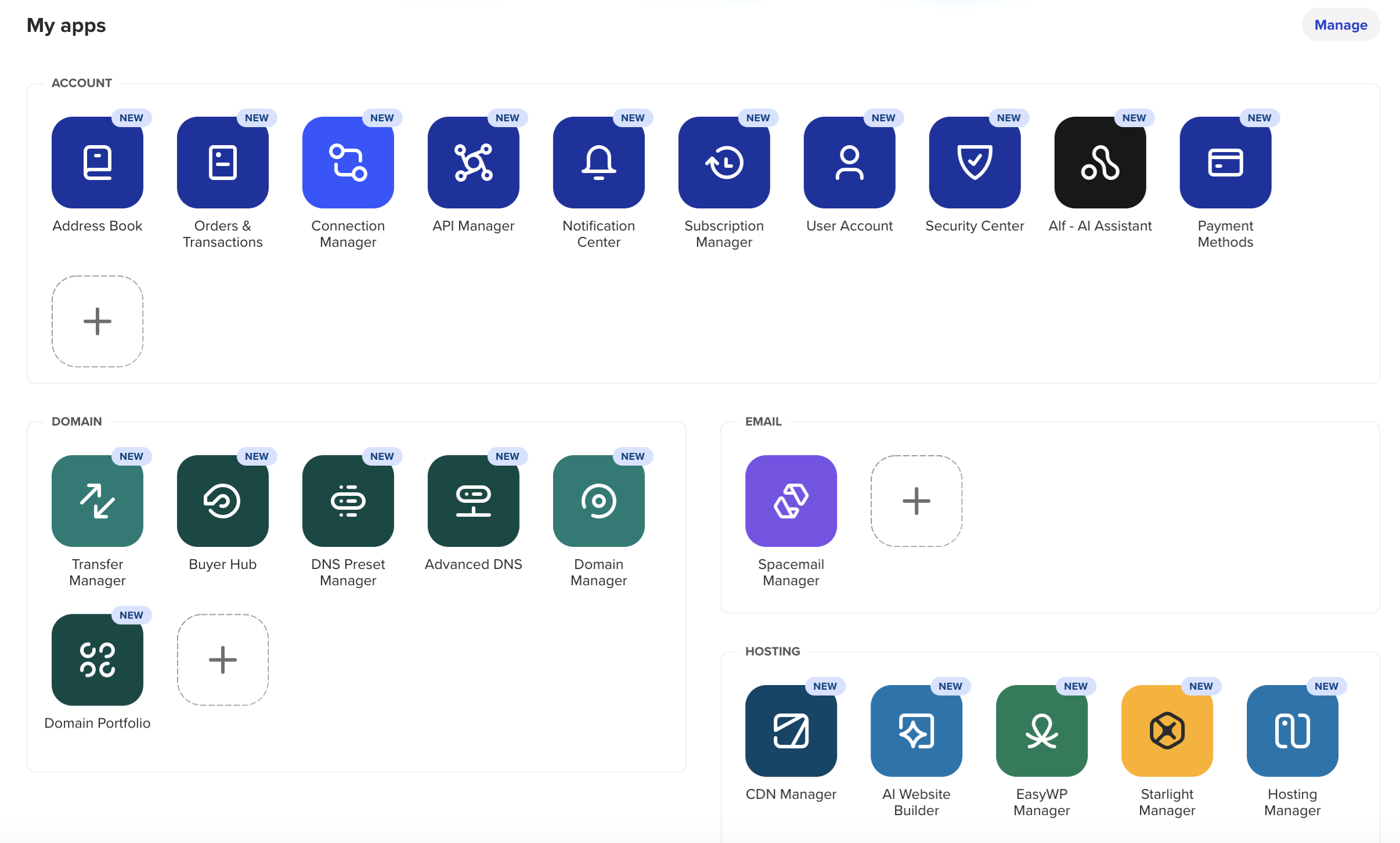Image resolution: width=1400 pixels, height=843 pixels.
Task: Open the API Manager app
Action: click(474, 163)
